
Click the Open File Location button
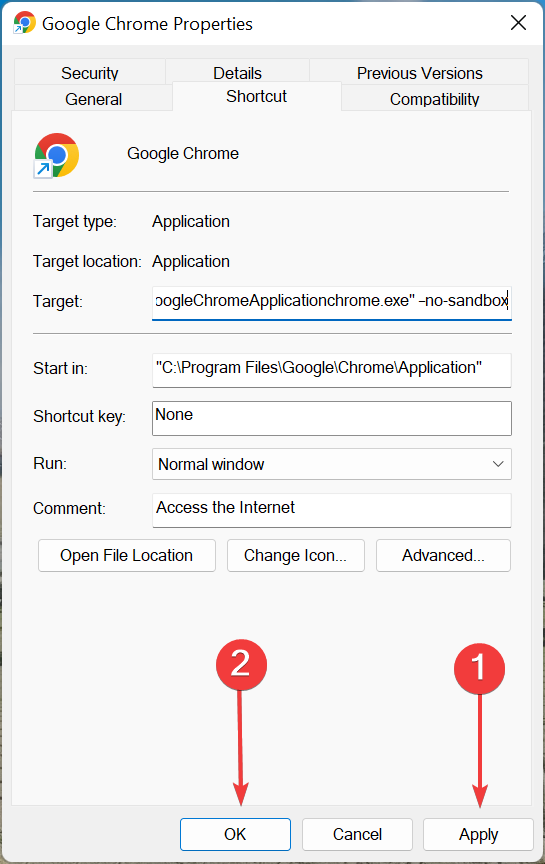pyautogui.click(x=127, y=555)
